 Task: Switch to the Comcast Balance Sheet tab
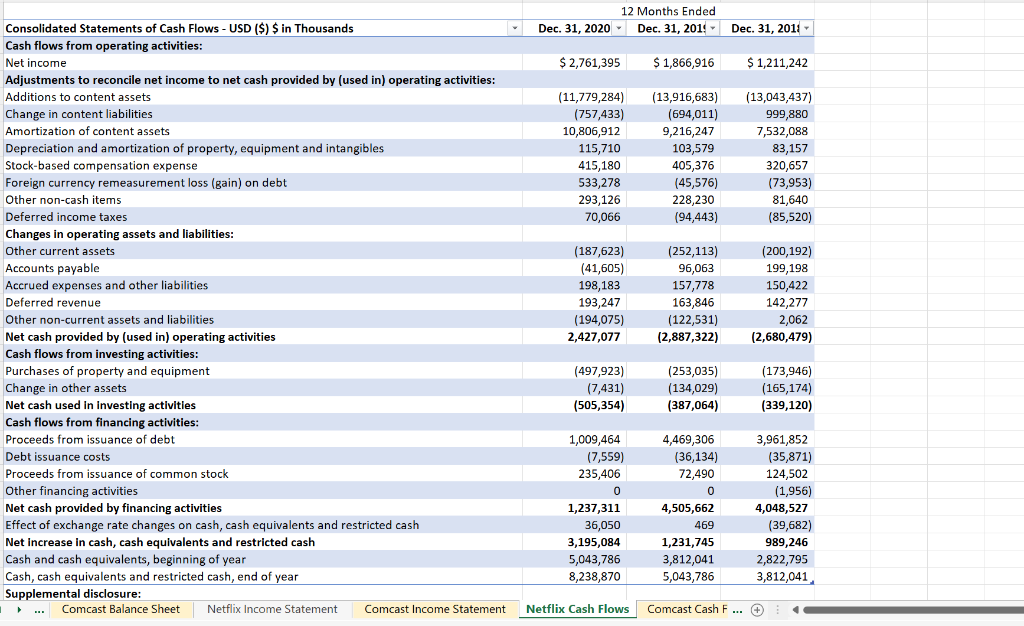[121, 610]
